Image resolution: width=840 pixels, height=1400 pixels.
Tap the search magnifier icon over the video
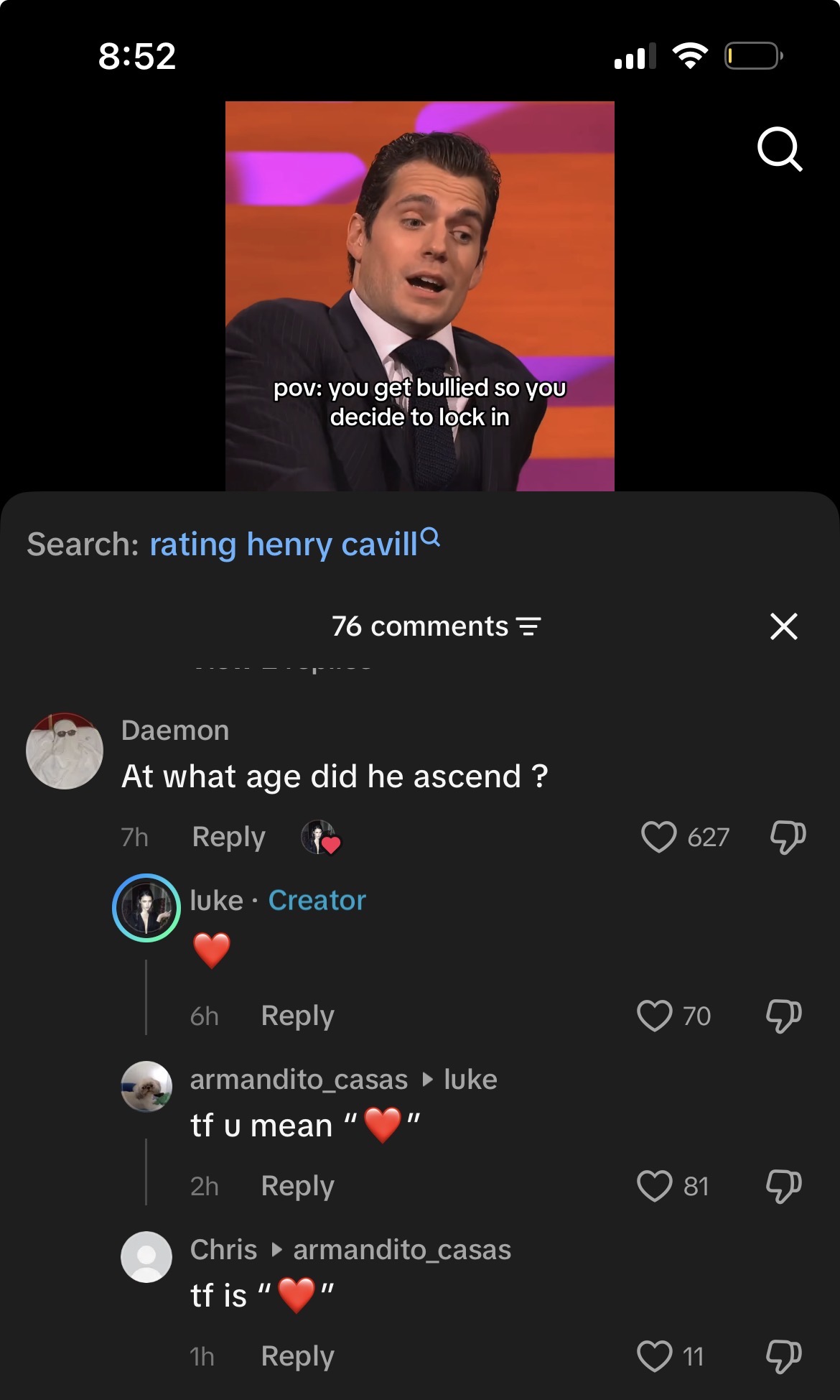point(779,149)
